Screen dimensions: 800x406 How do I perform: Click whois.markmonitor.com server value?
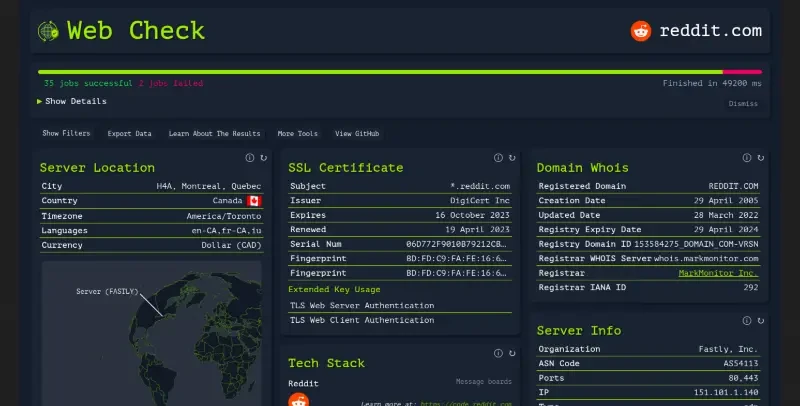coord(706,259)
